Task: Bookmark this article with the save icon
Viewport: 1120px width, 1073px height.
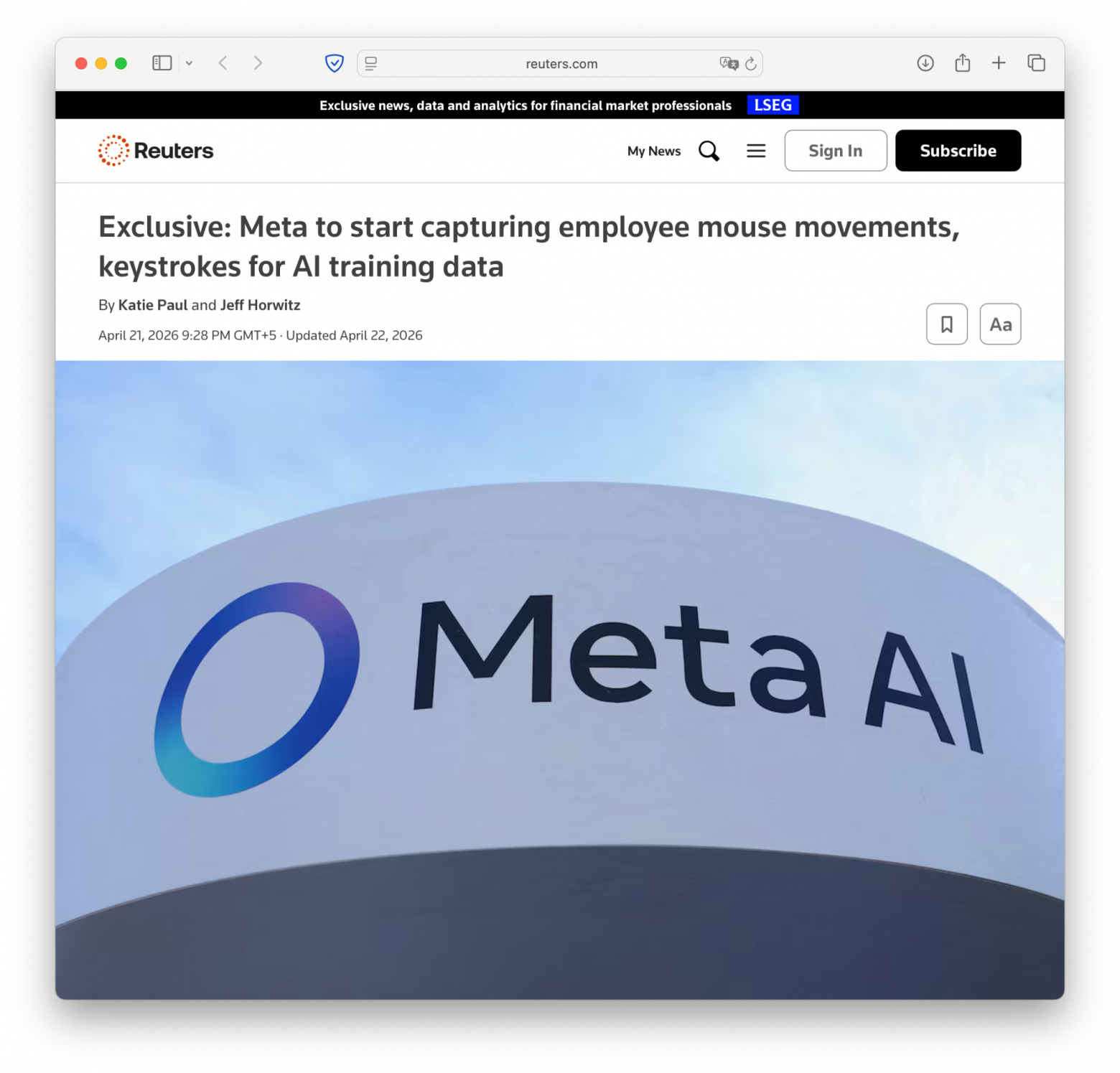Action: (x=946, y=324)
